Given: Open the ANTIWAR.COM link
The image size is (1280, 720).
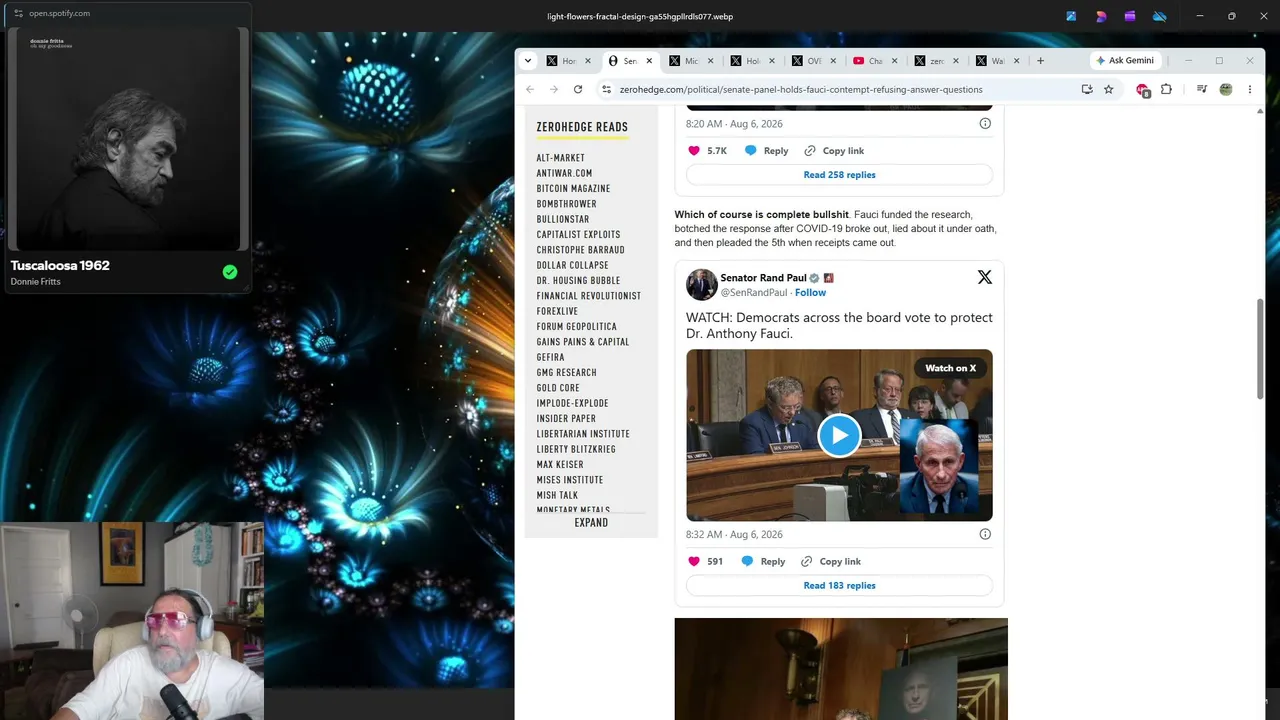Looking at the screenshot, I should pos(564,174).
